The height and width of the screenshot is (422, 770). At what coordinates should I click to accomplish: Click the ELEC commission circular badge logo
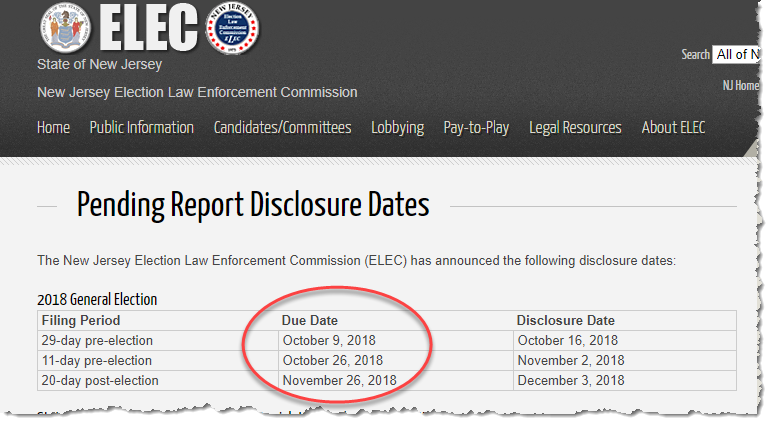pos(232,28)
